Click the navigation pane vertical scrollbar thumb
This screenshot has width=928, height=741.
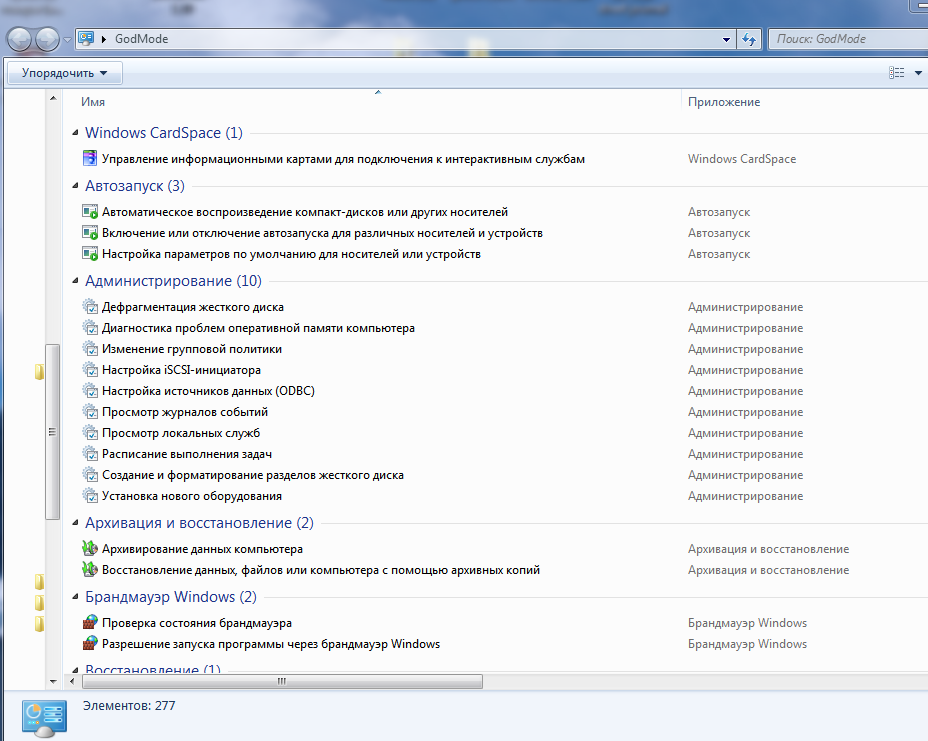pos(53,431)
